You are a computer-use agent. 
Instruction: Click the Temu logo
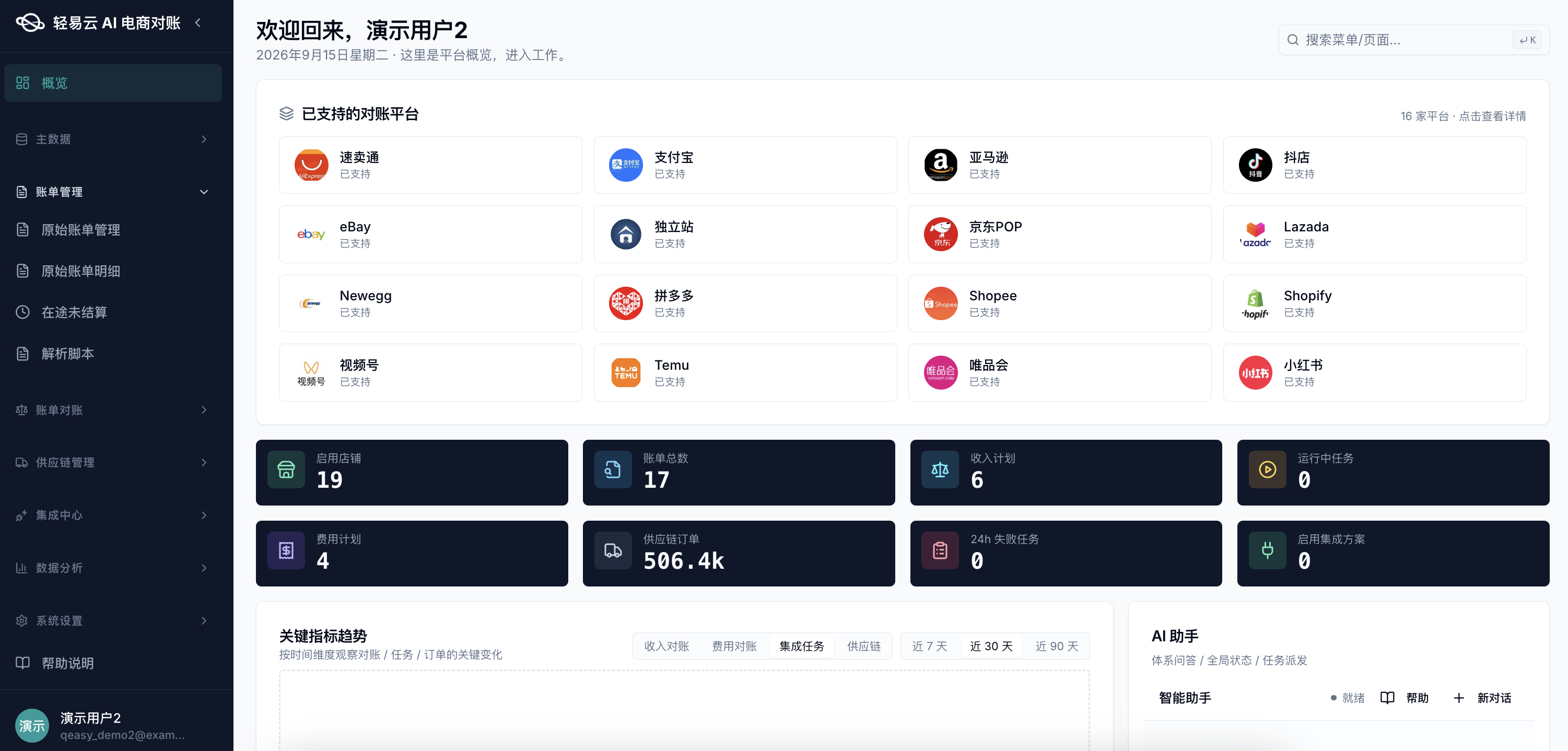[x=626, y=372]
